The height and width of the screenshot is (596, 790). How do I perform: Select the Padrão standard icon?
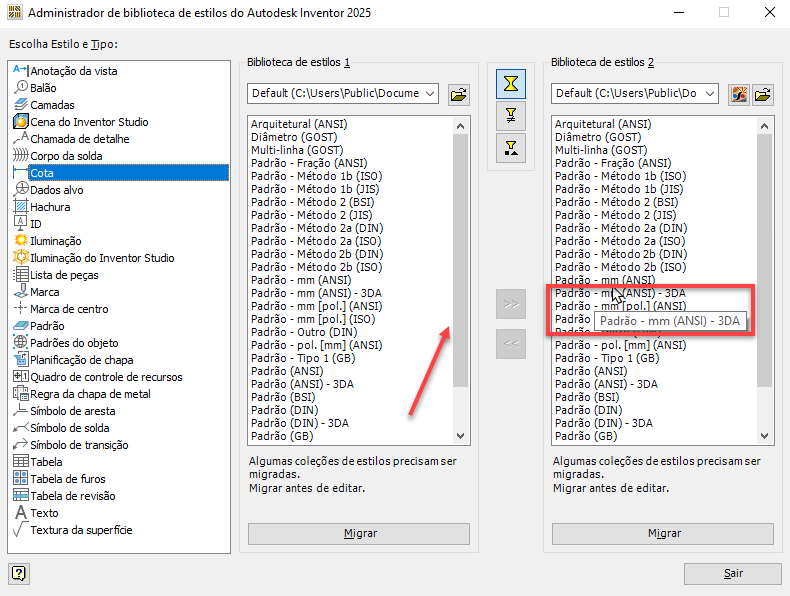pyautogui.click(x=21, y=325)
